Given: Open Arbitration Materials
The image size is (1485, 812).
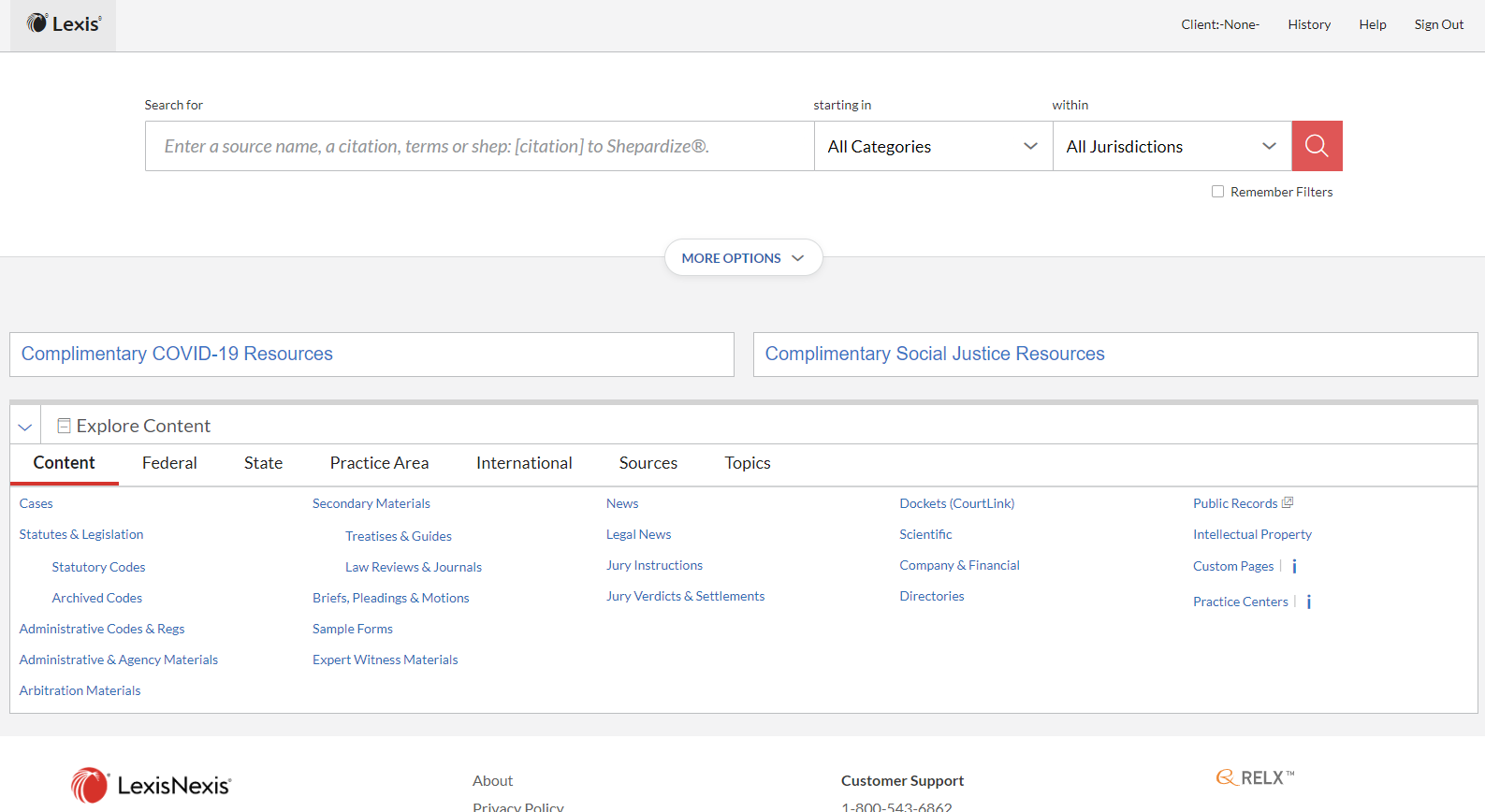Looking at the screenshot, I should click(x=80, y=690).
